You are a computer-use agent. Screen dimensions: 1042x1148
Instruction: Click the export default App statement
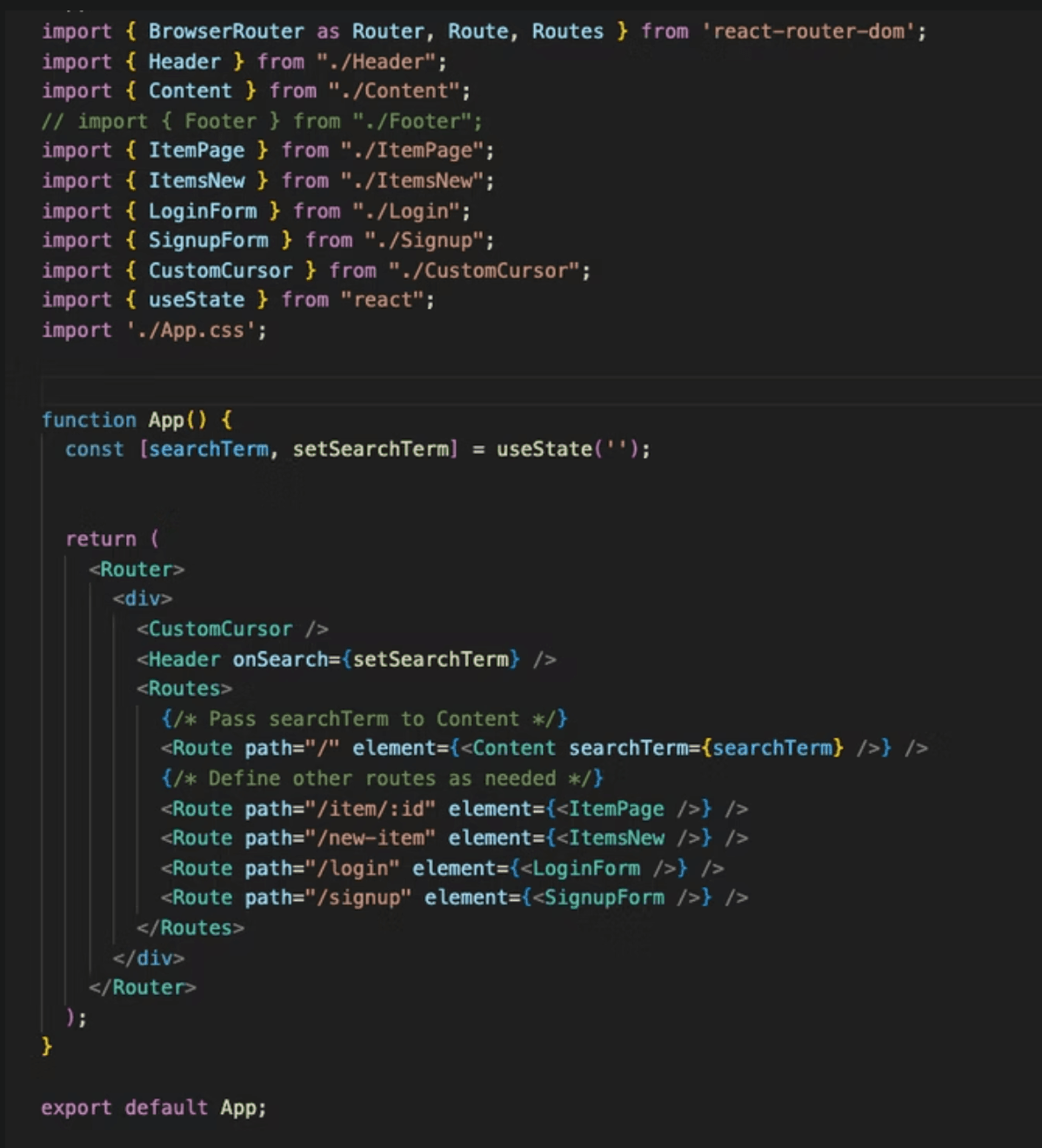[152, 1107]
